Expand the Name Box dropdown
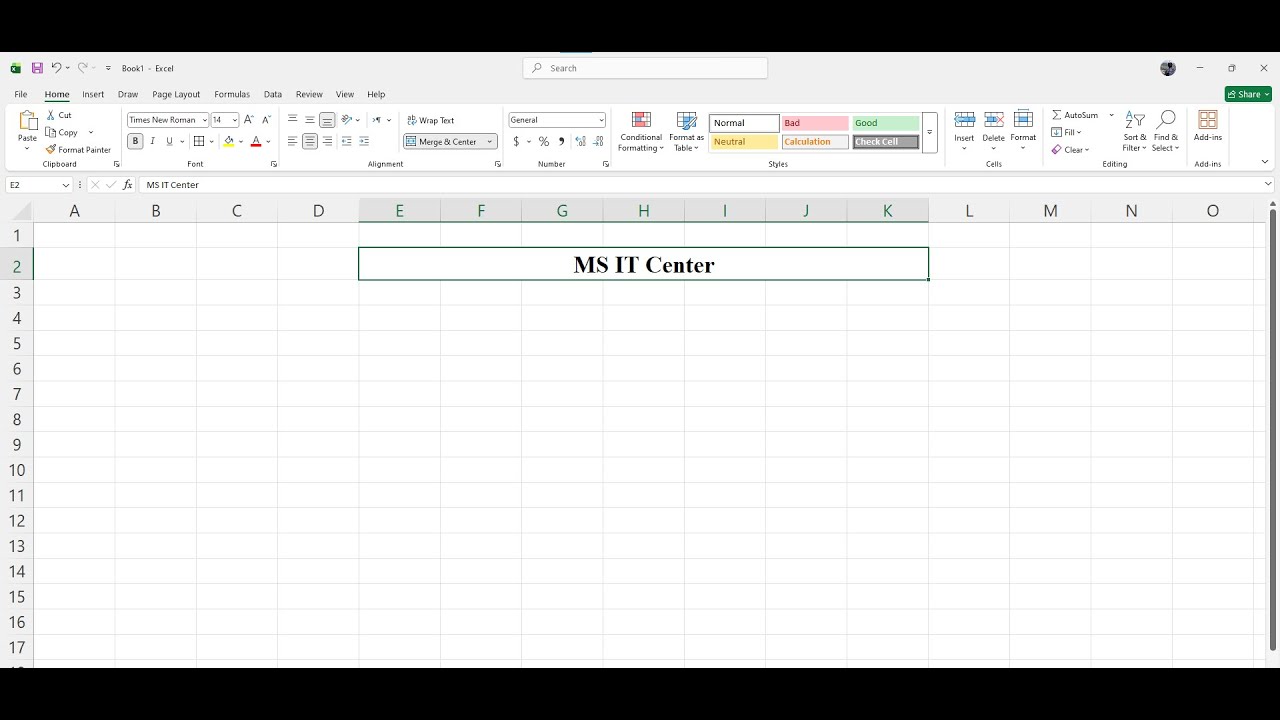The image size is (1280, 720). pos(66,185)
